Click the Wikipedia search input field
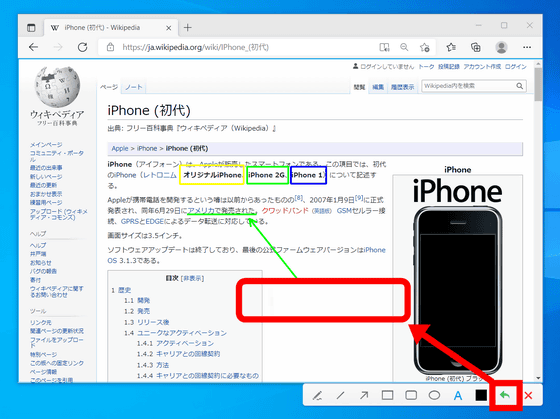Viewport: 560px width, 419px height. [469, 86]
